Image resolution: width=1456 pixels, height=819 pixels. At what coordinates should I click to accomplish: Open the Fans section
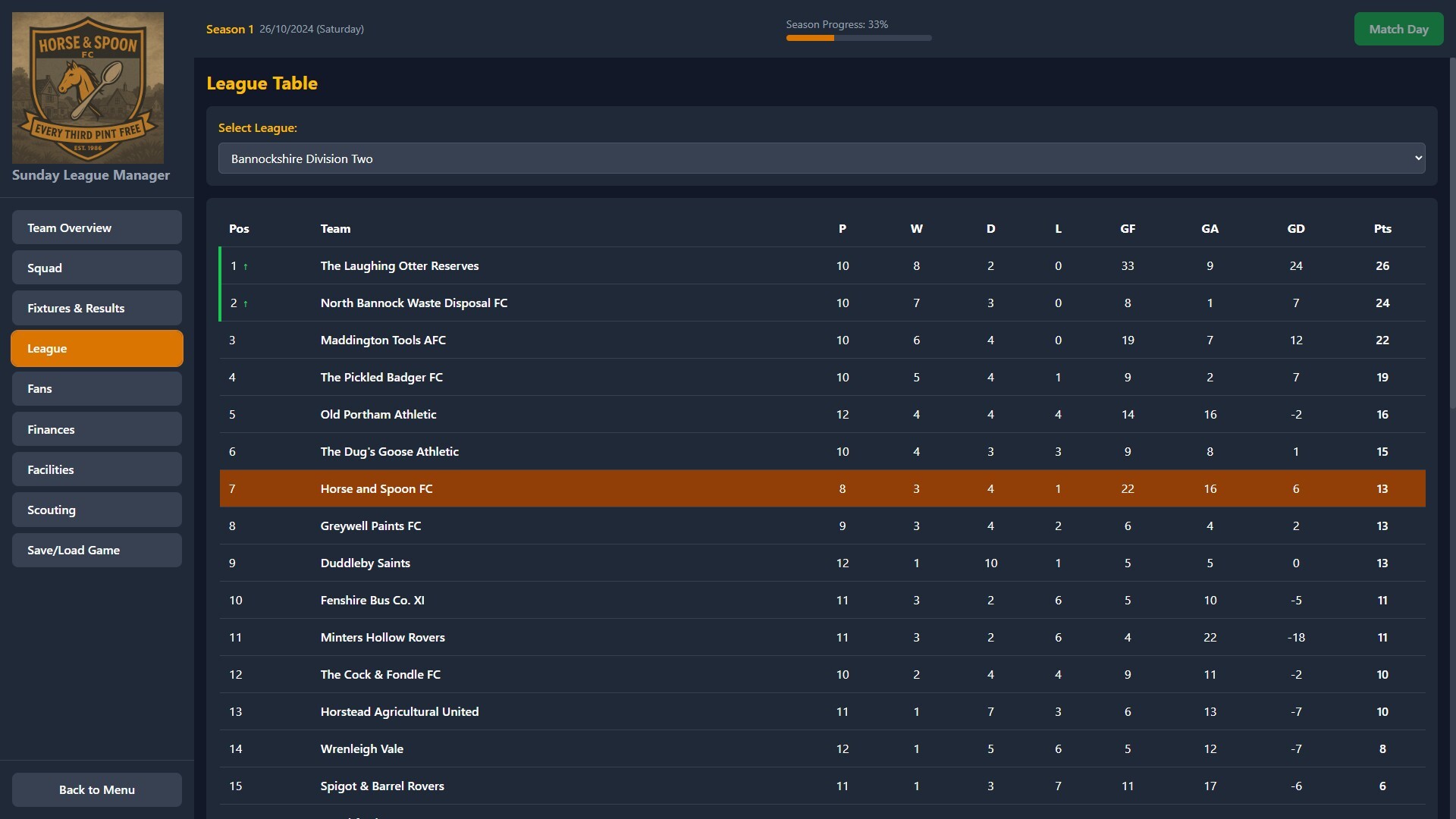coord(96,388)
